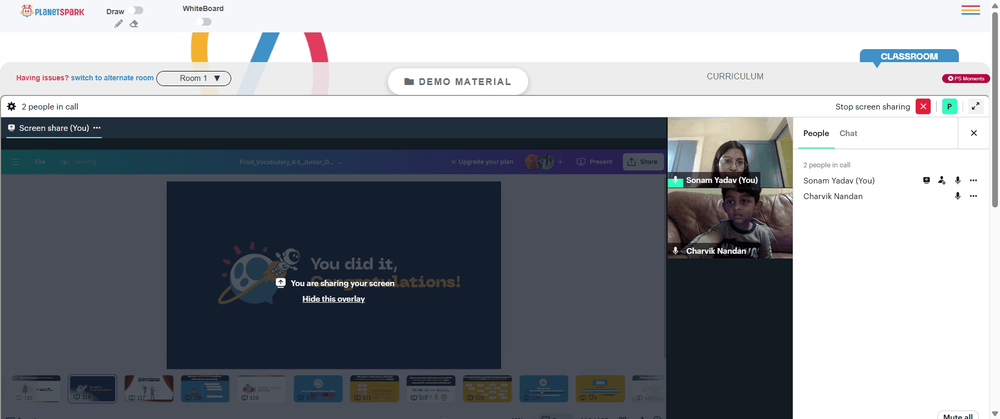Toggle the WhiteBoard switch

(203, 22)
